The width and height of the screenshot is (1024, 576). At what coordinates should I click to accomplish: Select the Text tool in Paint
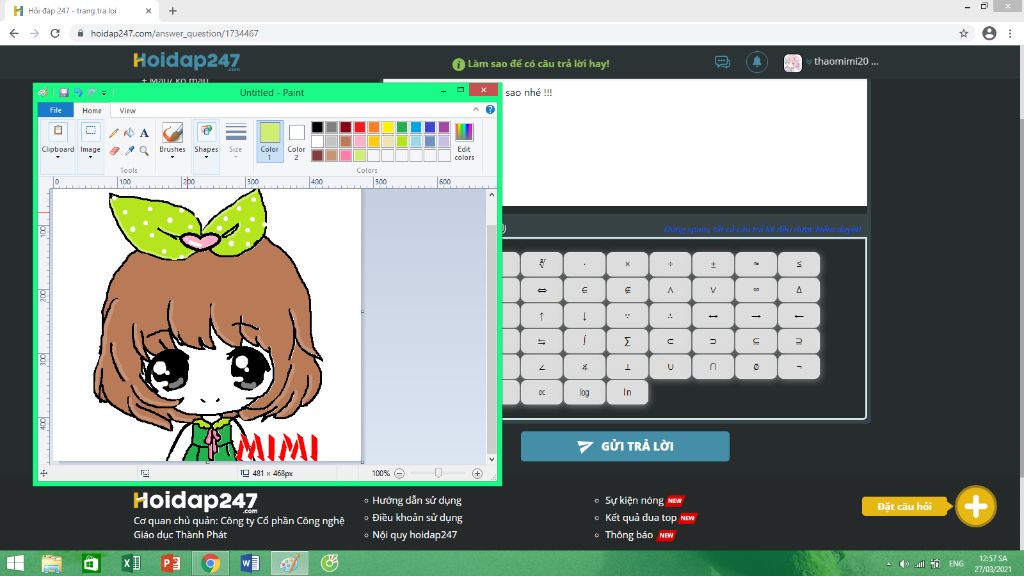[144, 133]
